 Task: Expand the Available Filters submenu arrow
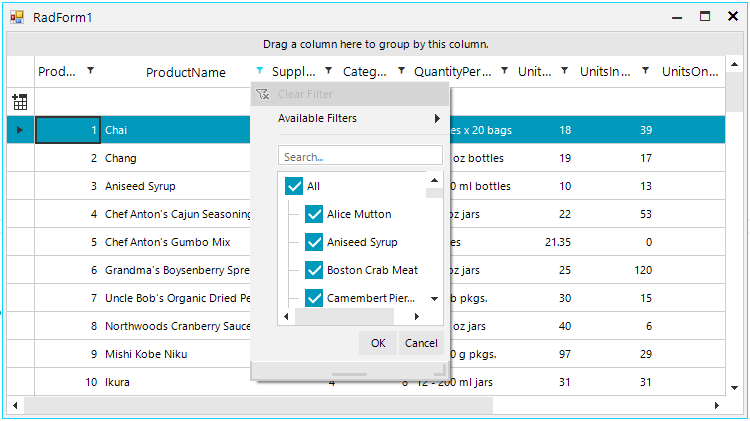tap(437, 119)
